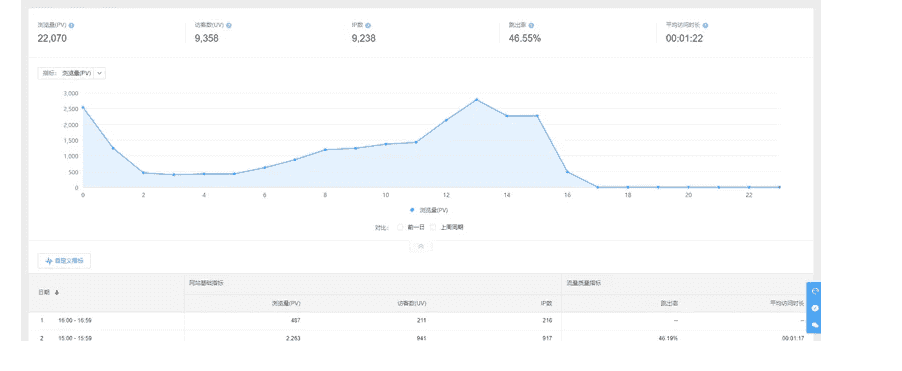Click the x-axis label 22

point(748,196)
